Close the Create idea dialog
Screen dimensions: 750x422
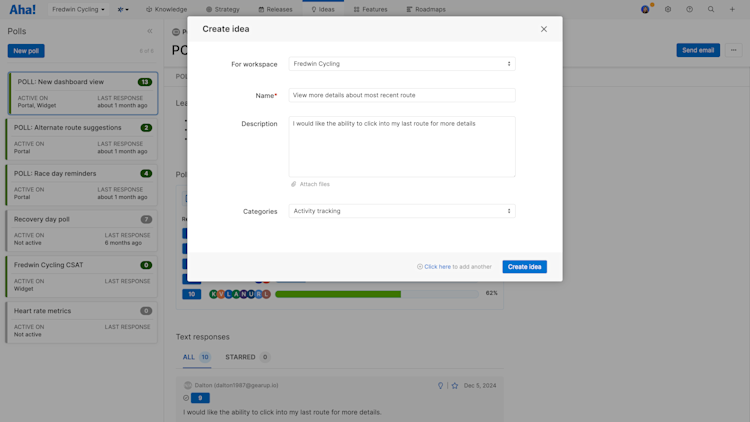tap(544, 29)
